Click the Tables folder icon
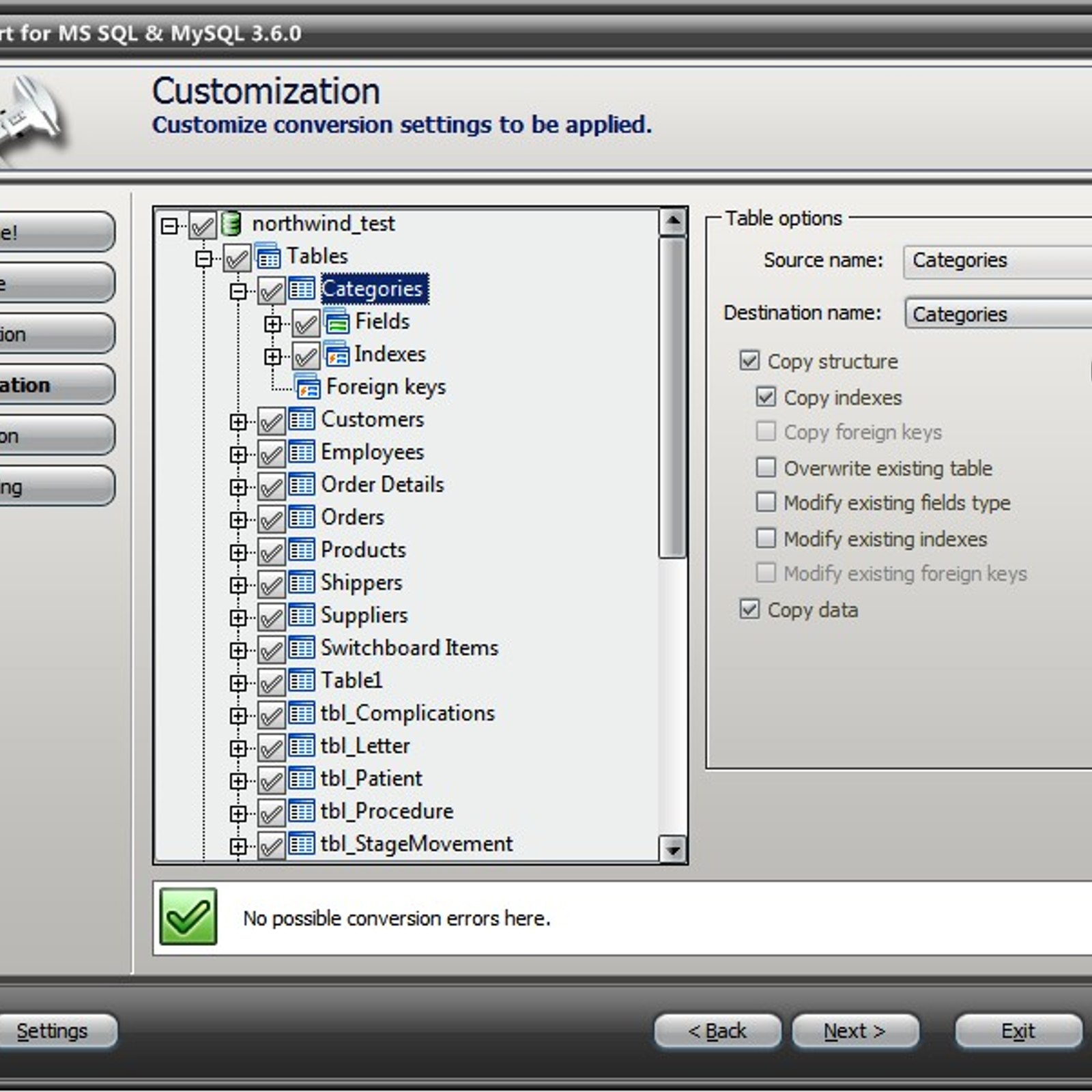Image resolution: width=1092 pixels, height=1092 pixels. [268, 257]
